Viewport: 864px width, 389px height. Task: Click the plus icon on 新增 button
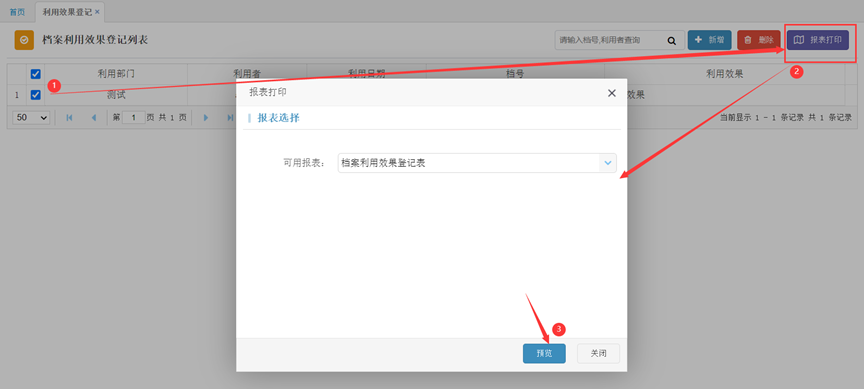pos(699,40)
